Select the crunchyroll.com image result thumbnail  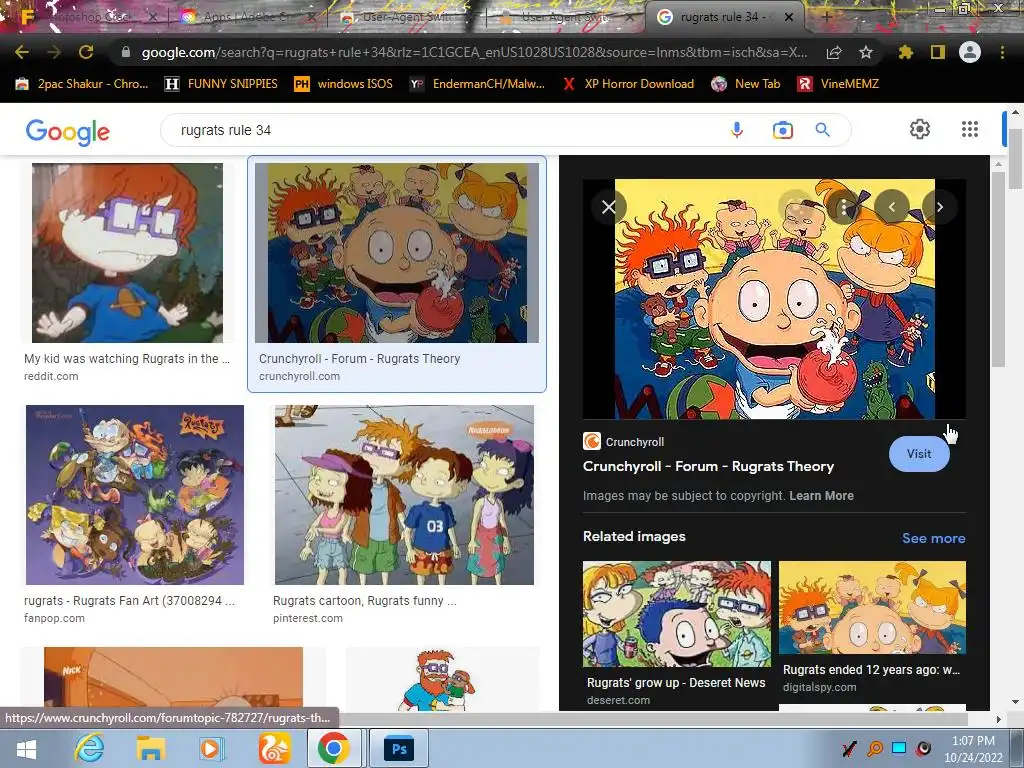pos(396,253)
